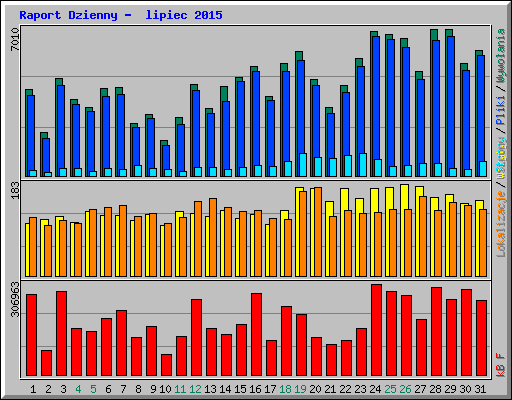The image size is (512, 400).
Task: Select the day 31 axis label
Action: [480, 389]
